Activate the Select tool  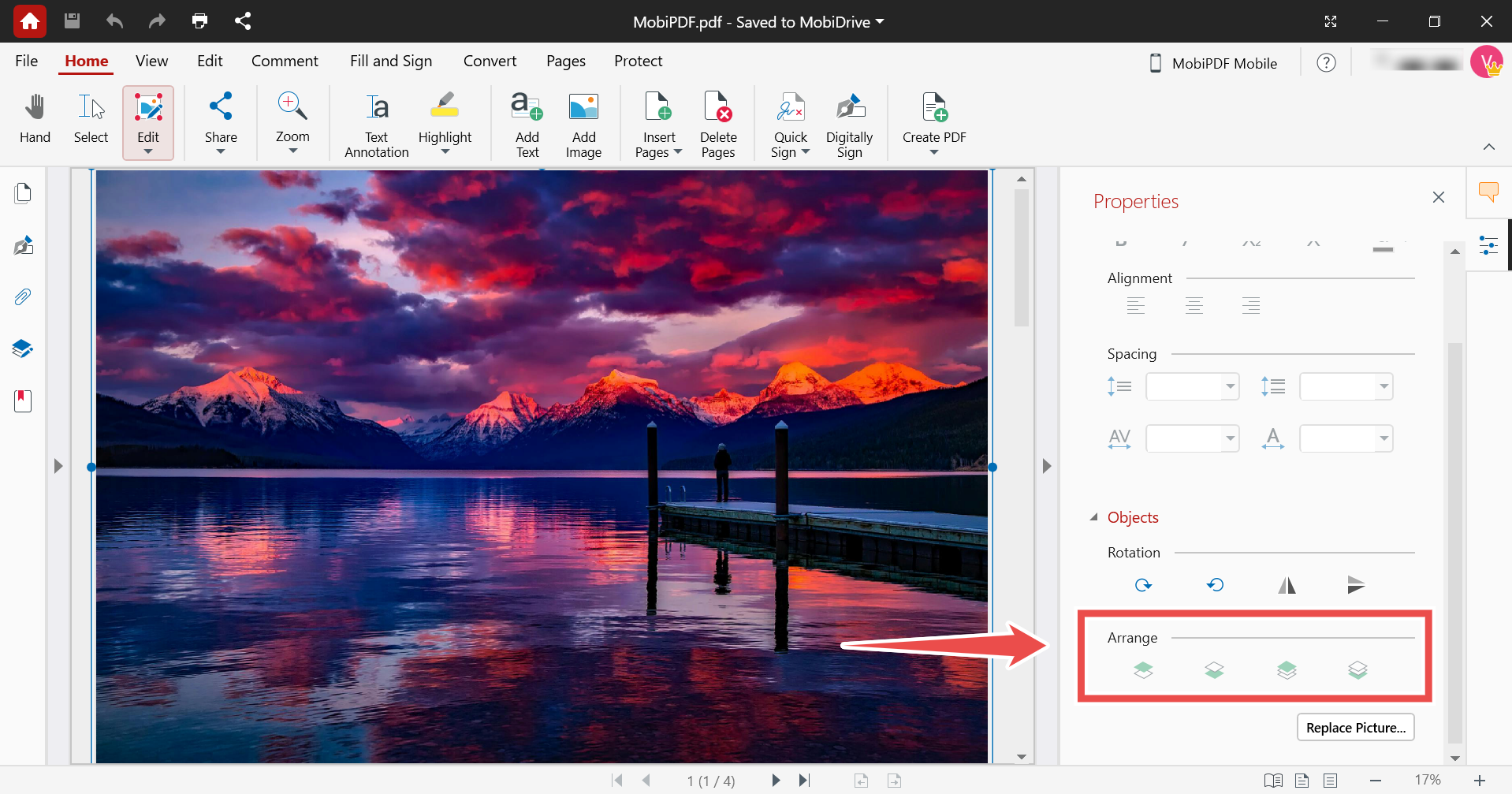click(x=91, y=120)
